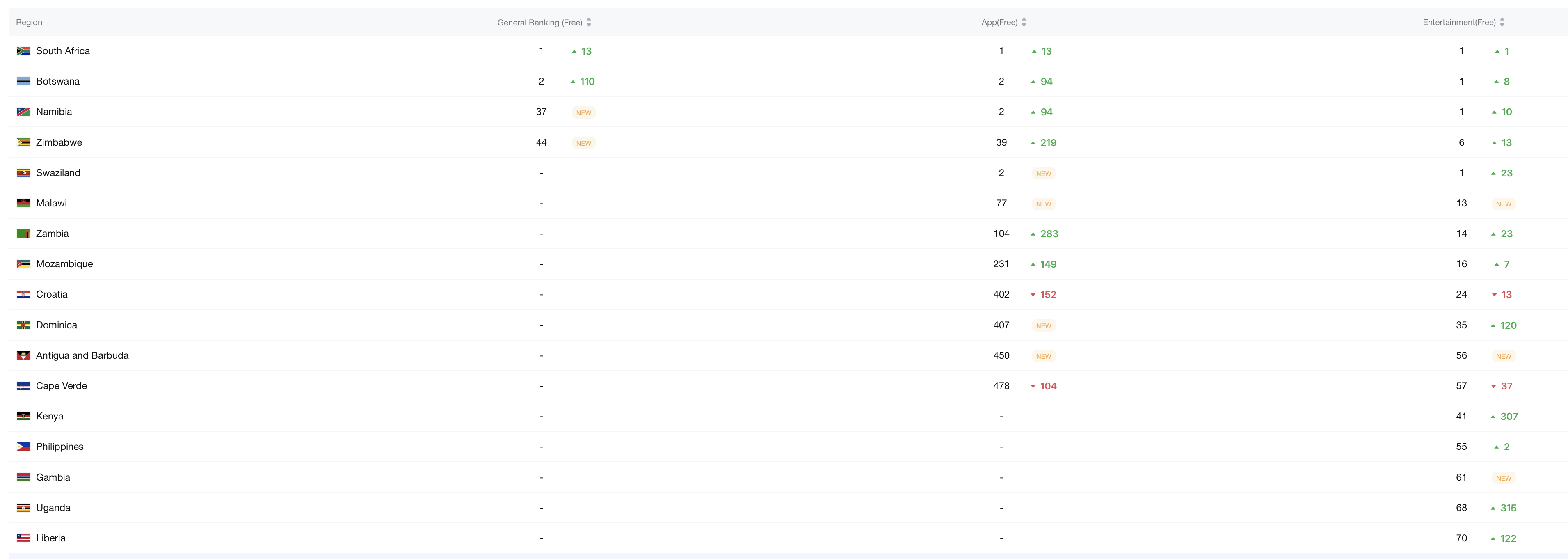Click Cape Verde's 37 Entertainment drop value
Image resolution: width=1568 pixels, height=559 pixels.
coord(1506,386)
